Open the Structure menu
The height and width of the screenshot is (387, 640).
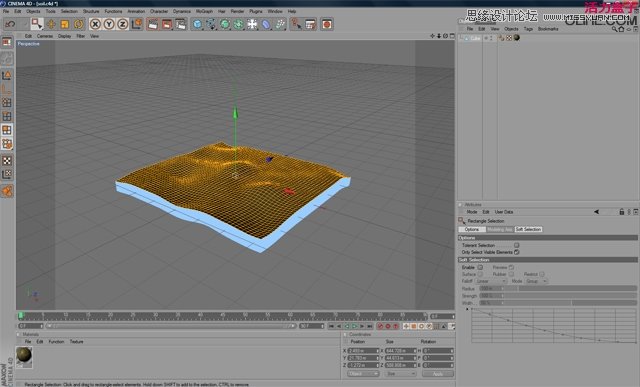91,11
